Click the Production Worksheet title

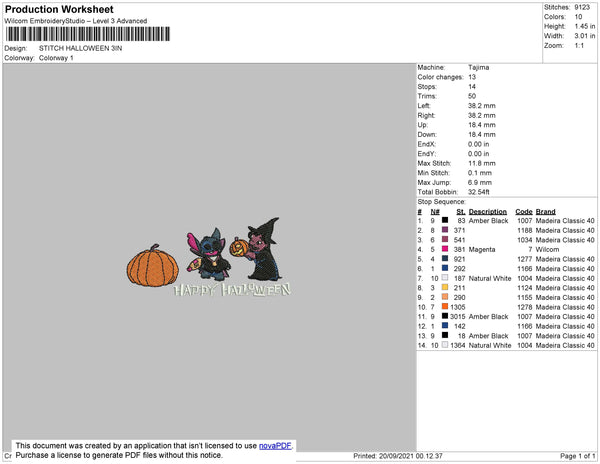pos(59,9)
